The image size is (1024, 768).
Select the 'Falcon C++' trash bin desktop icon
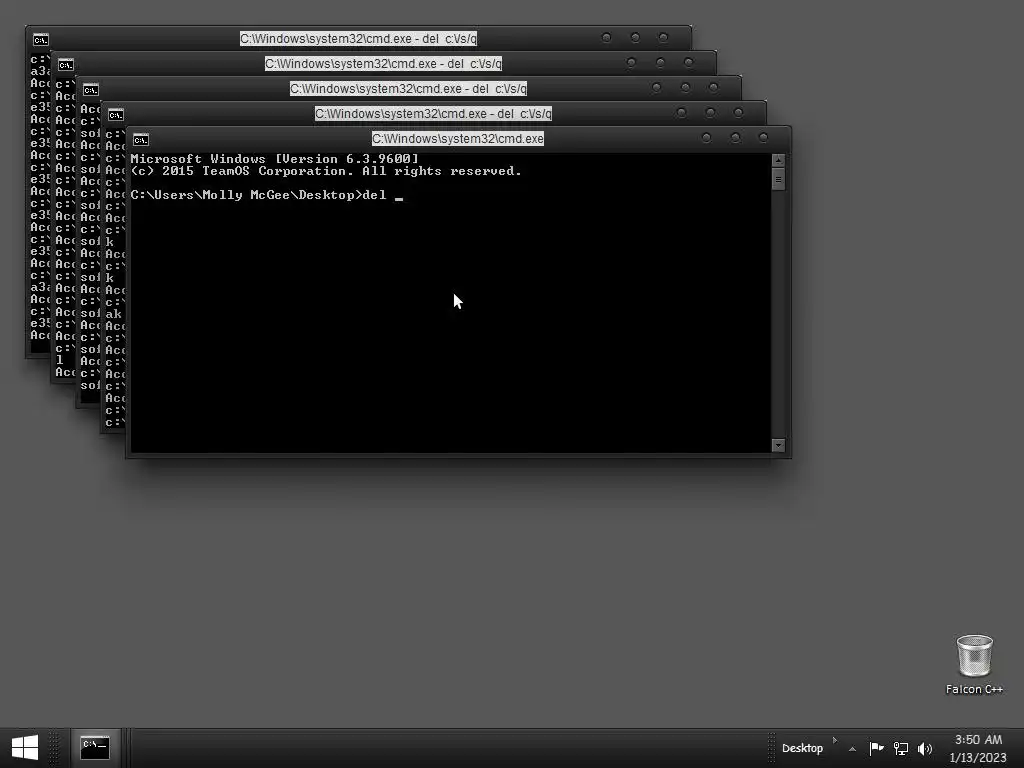click(x=974, y=664)
